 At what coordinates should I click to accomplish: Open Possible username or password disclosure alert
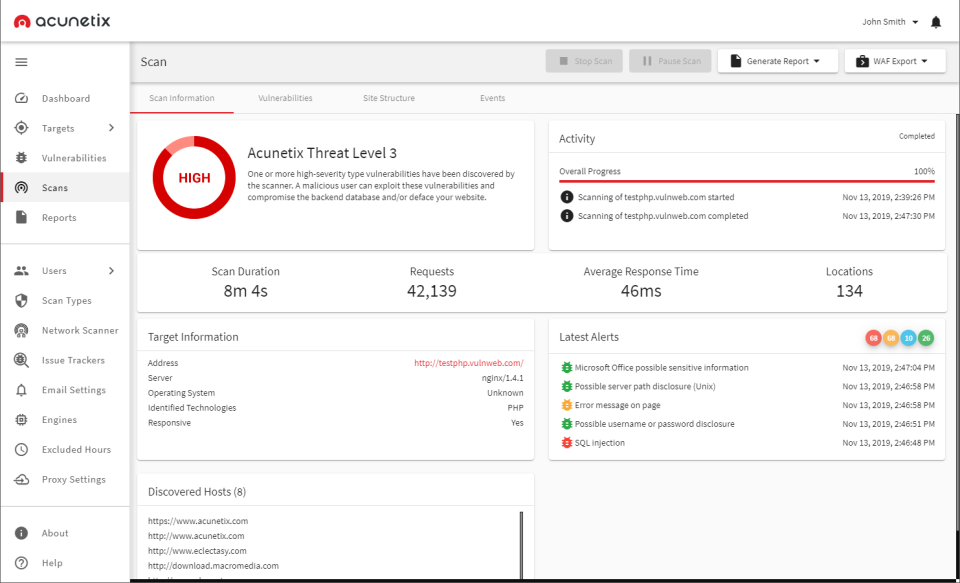coord(654,424)
